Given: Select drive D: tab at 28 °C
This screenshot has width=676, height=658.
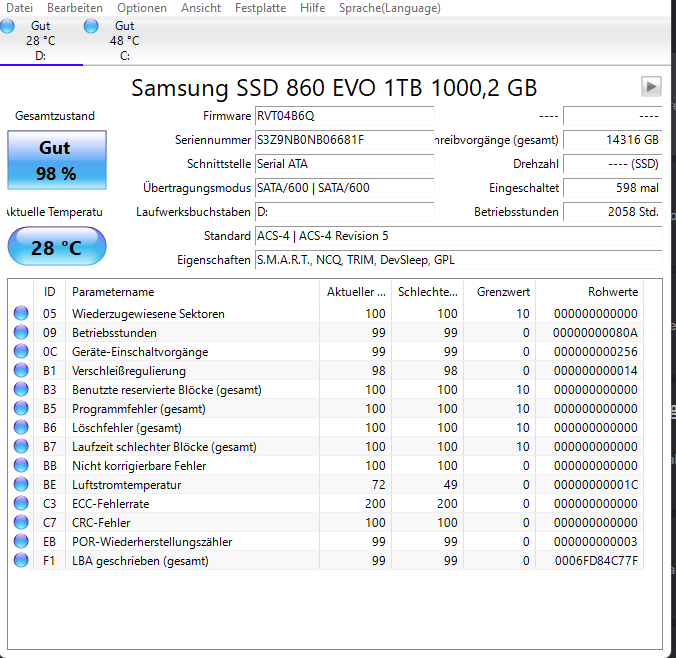Looking at the screenshot, I should [41, 41].
